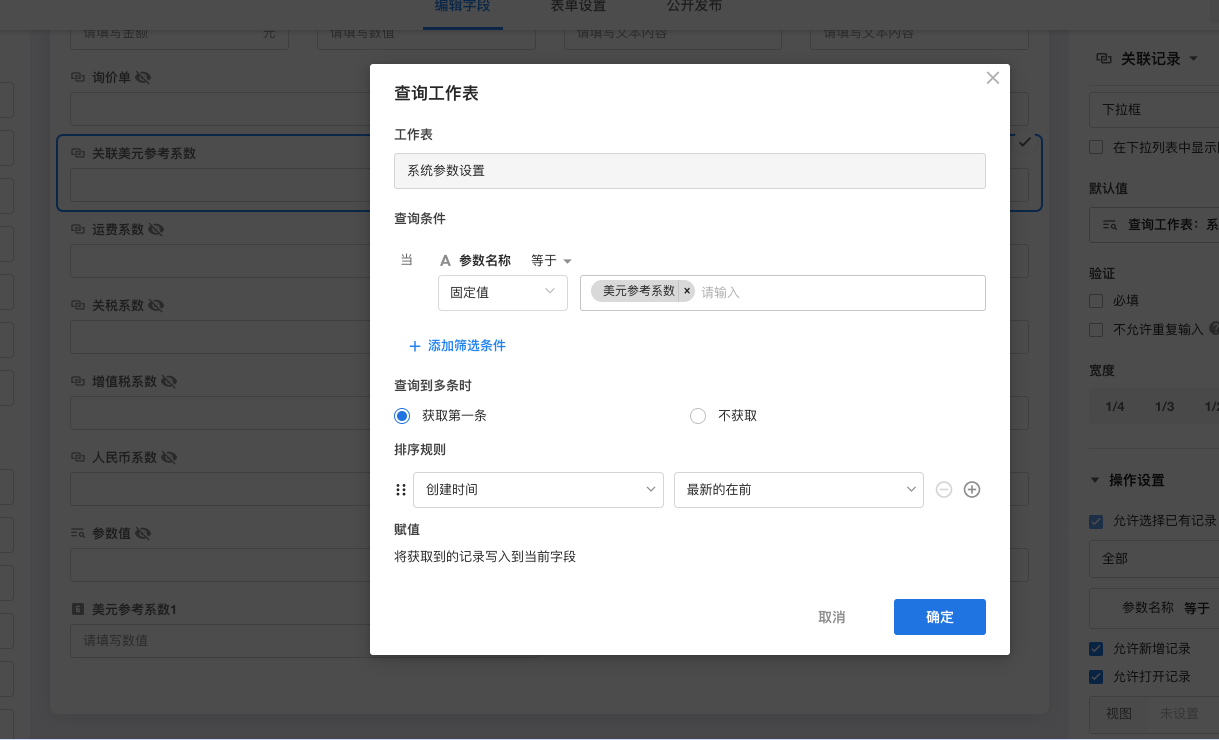Image resolution: width=1219 pixels, height=740 pixels.
Task: Click the hidden-eye icon beside 参数值
Action: tap(143, 533)
